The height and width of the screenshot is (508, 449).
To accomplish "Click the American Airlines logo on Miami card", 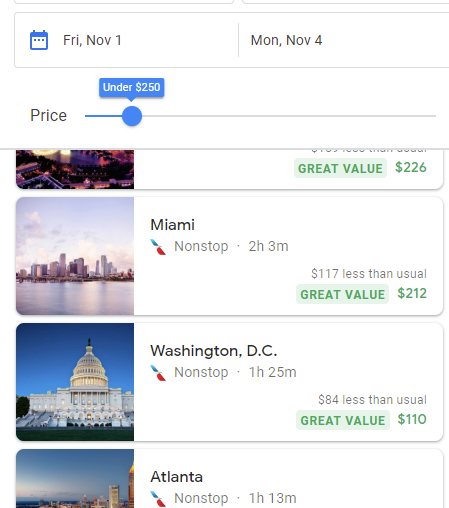I will [158, 247].
